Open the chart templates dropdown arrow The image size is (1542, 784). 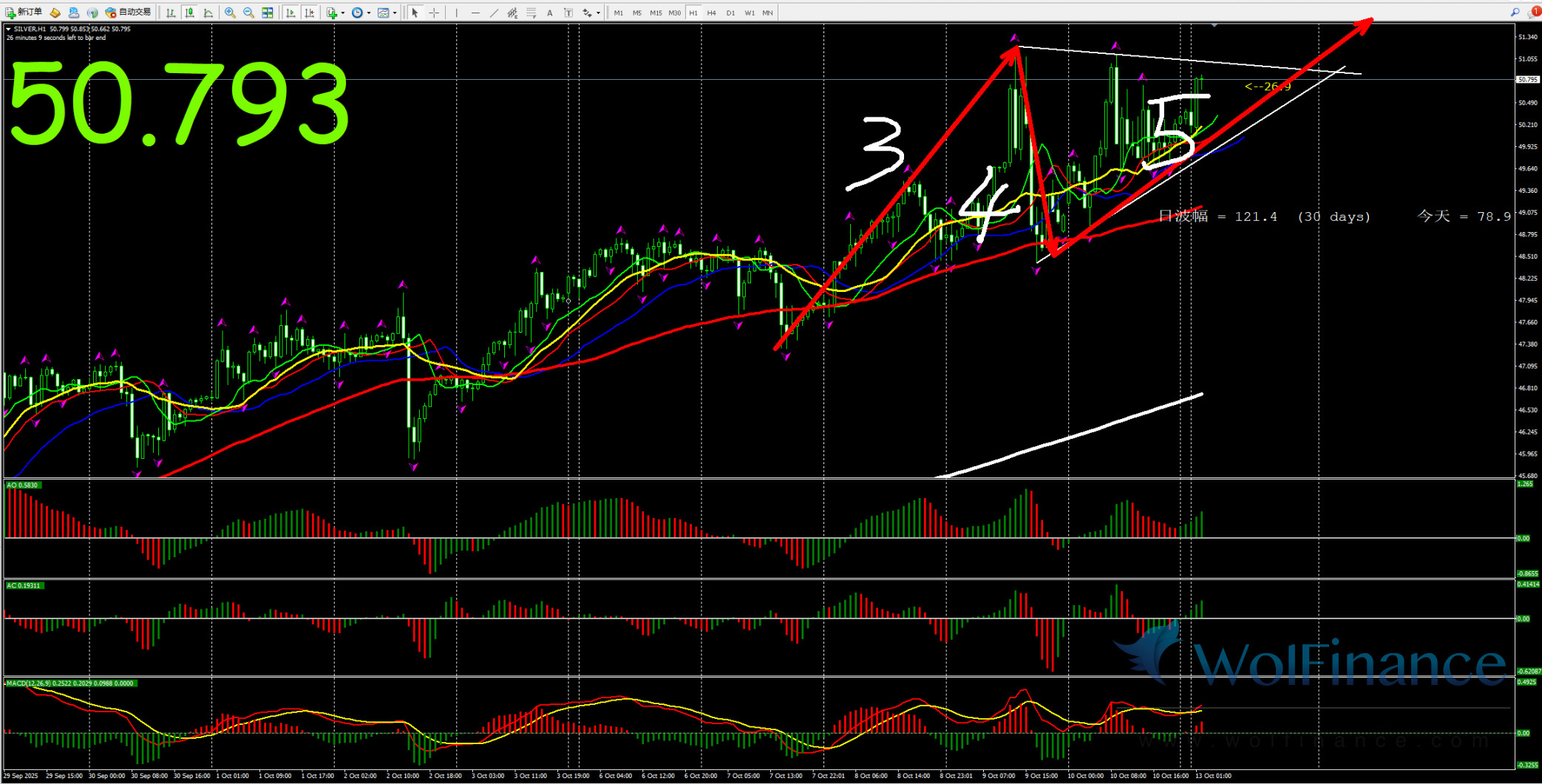click(394, 13)
